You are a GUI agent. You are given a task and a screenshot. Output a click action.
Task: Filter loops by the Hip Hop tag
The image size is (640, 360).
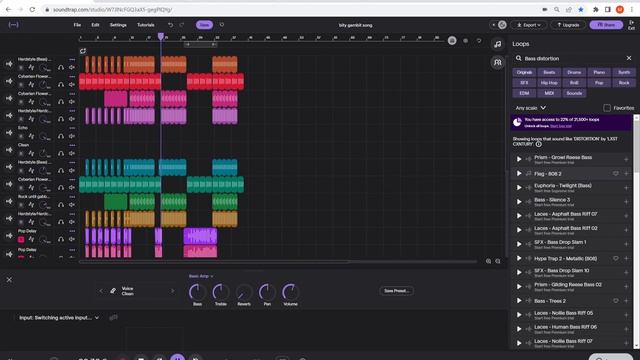[549, 83]
